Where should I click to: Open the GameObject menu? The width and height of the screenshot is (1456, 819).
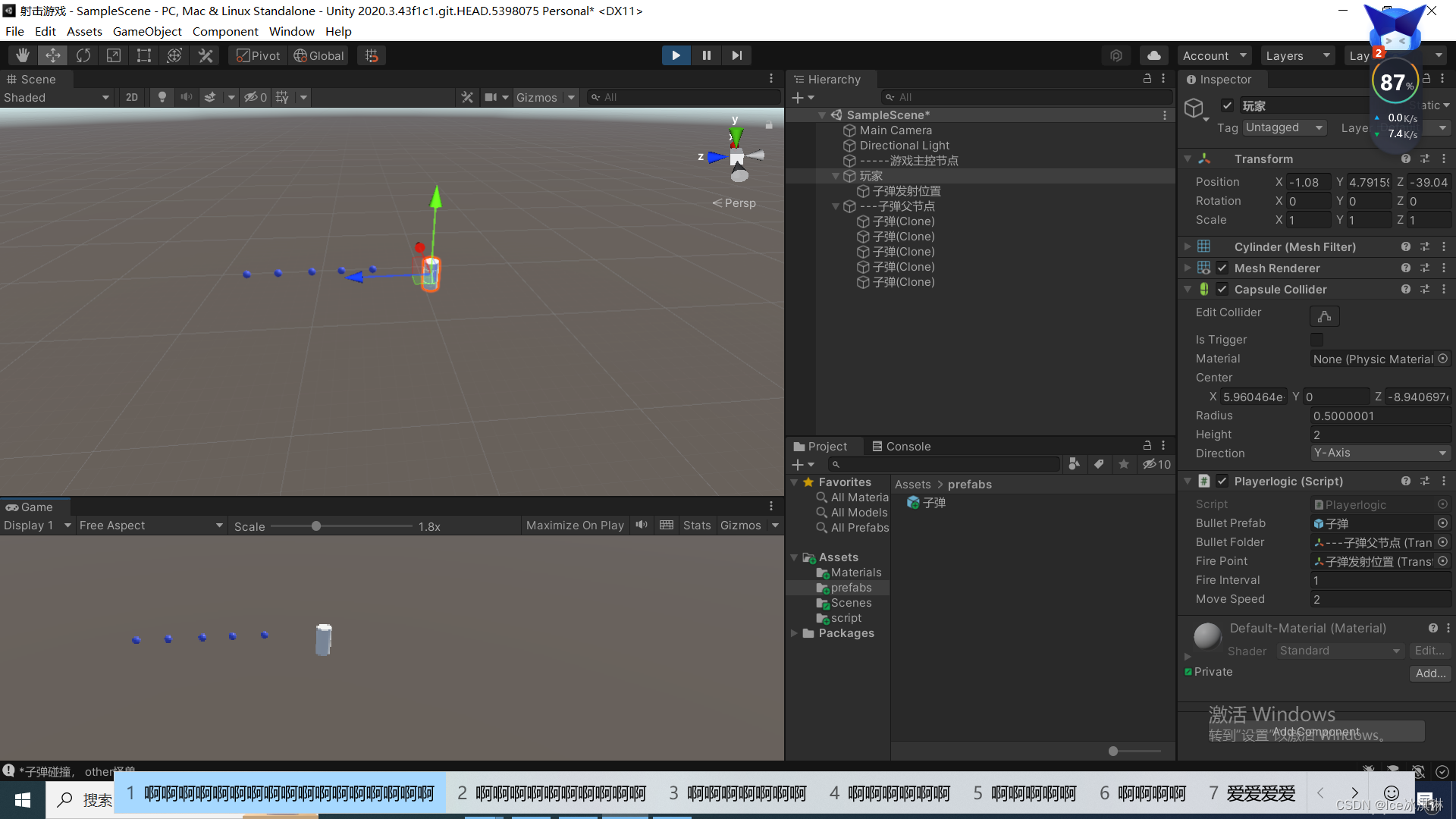click(147, 31)
